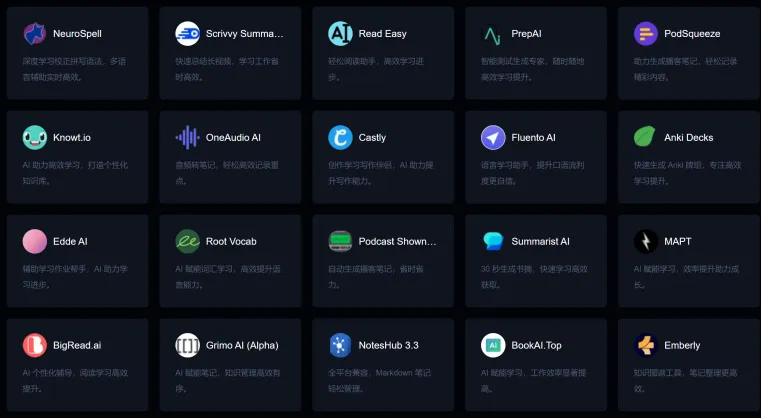Image resolution: width=761 pixels, height=418 pixels.
Task: Click the Scrivvy Summarizer rocket icon
Action: point(187,33)
